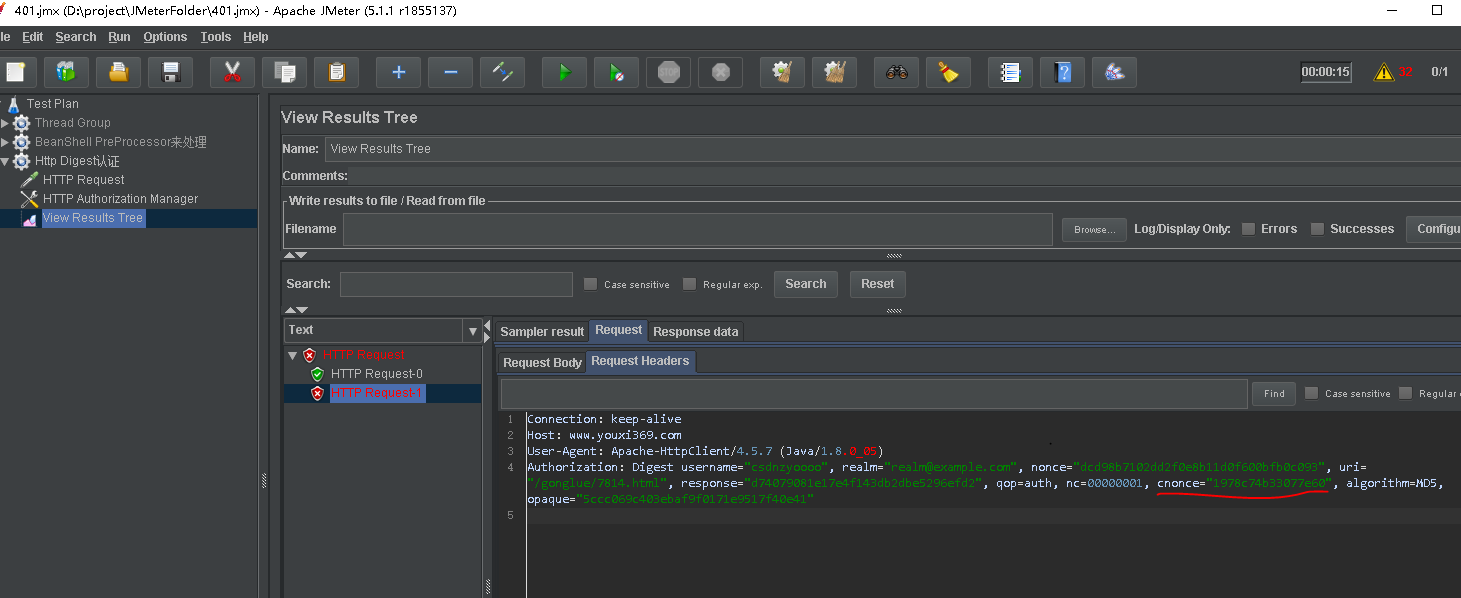This screenshot has height=598, width=1461.
Task: Click the upper panel divider arrows
Action: click(x=296, y=256)
